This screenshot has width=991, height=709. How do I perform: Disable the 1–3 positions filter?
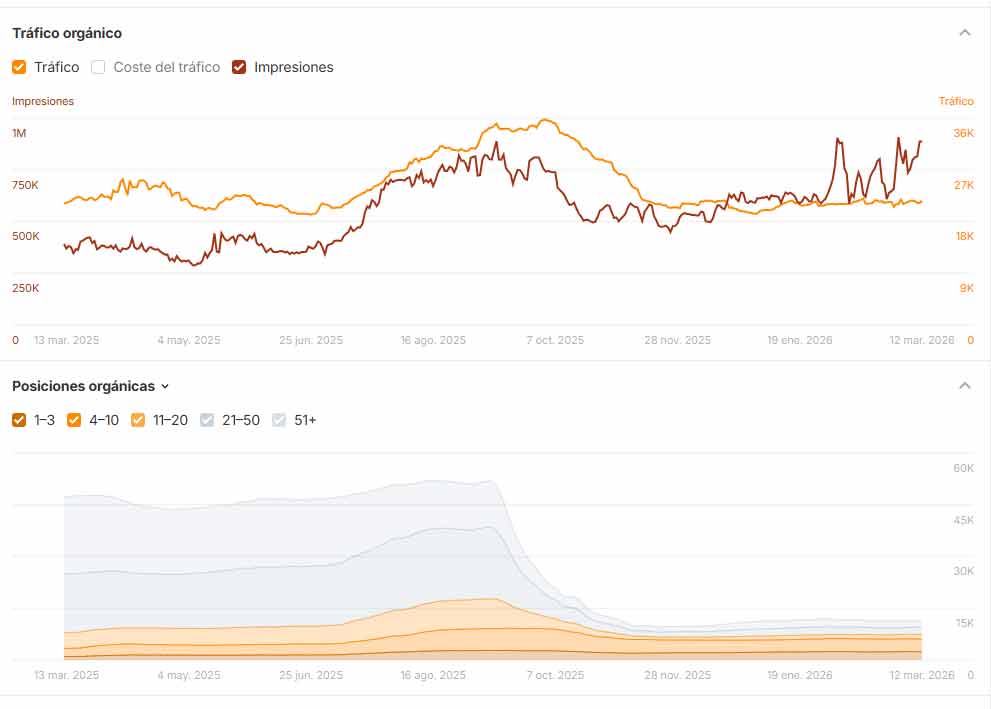pos(20,419)
